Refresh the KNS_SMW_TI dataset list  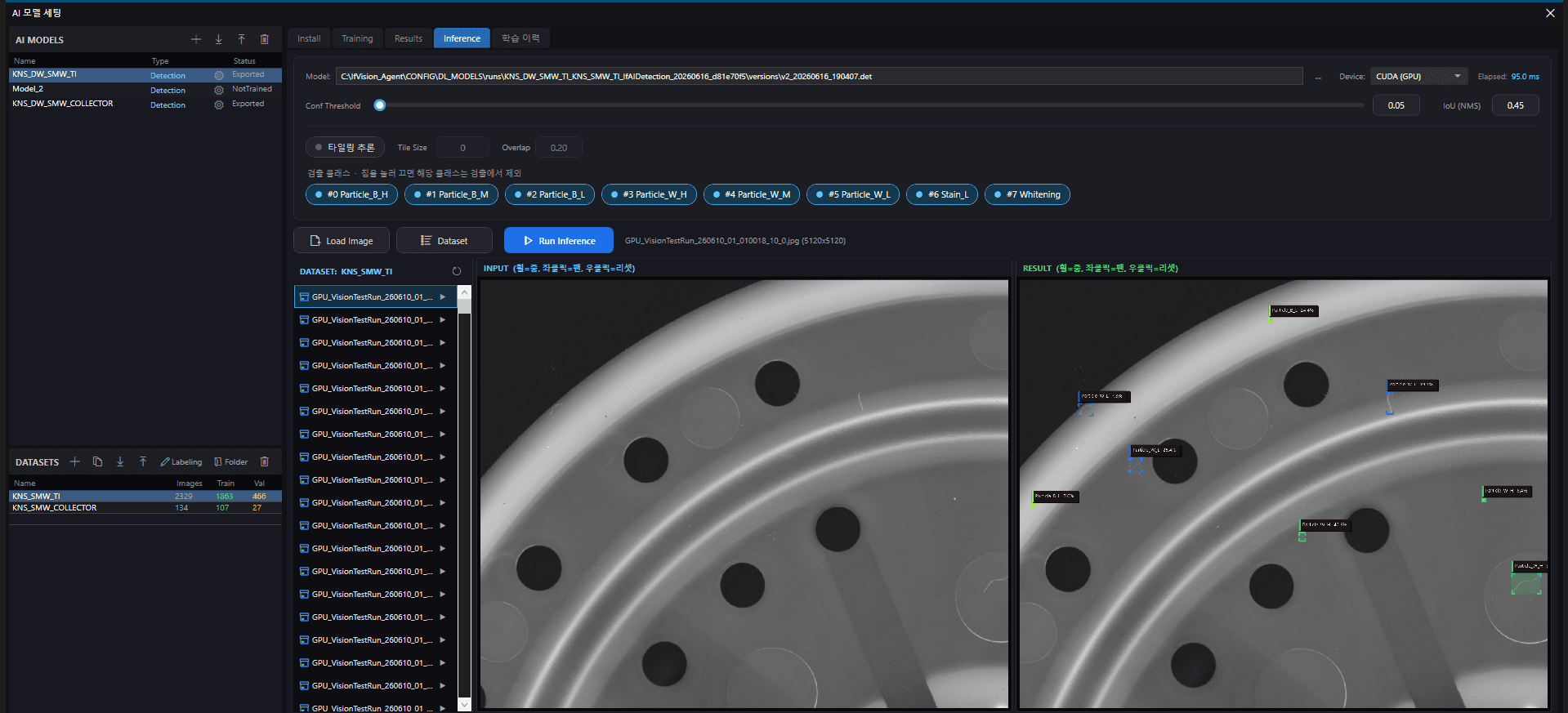pyautogui.click(x=457, y=271)
